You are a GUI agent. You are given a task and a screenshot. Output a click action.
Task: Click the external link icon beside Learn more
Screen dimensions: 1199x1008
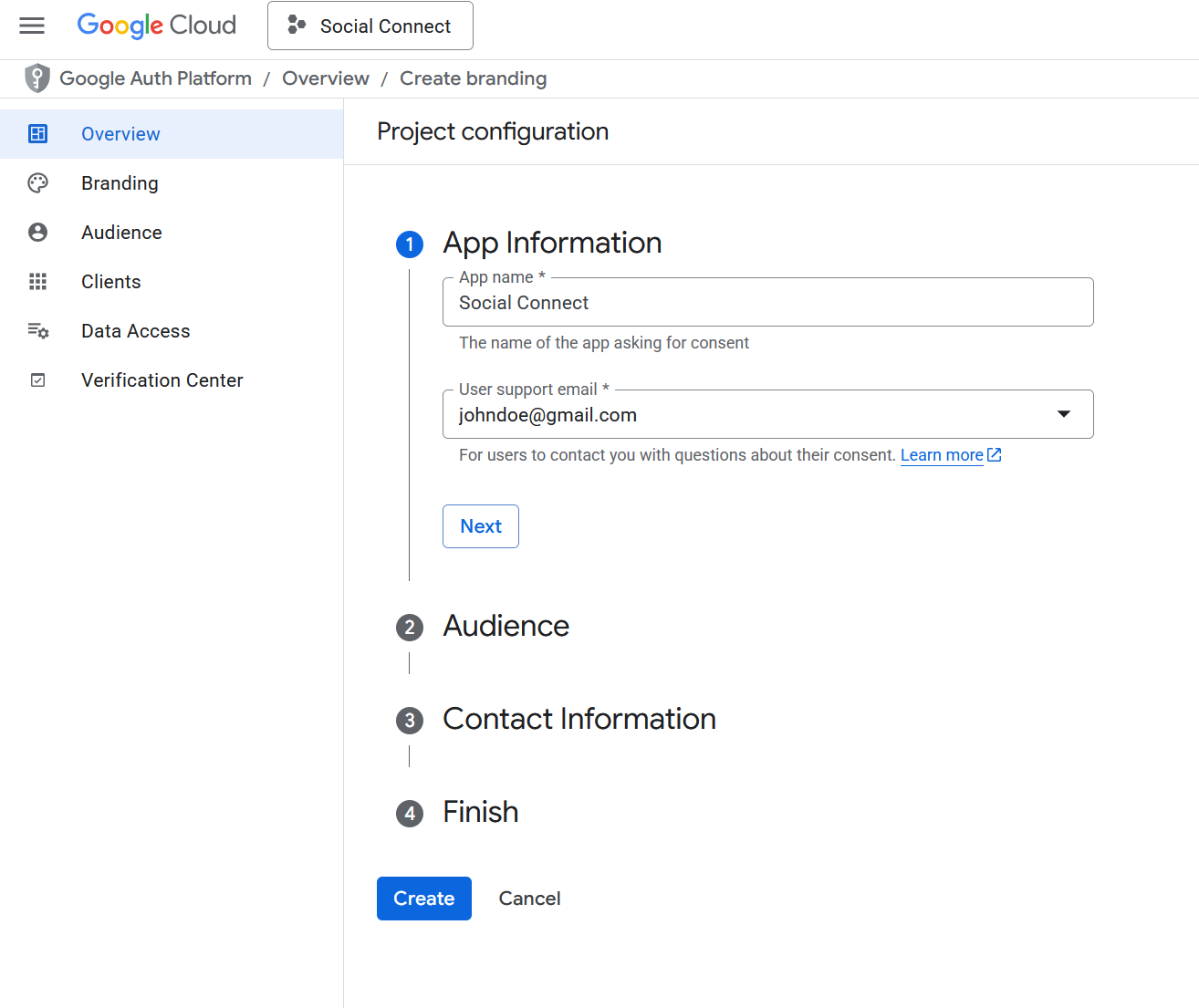(995, 455)
